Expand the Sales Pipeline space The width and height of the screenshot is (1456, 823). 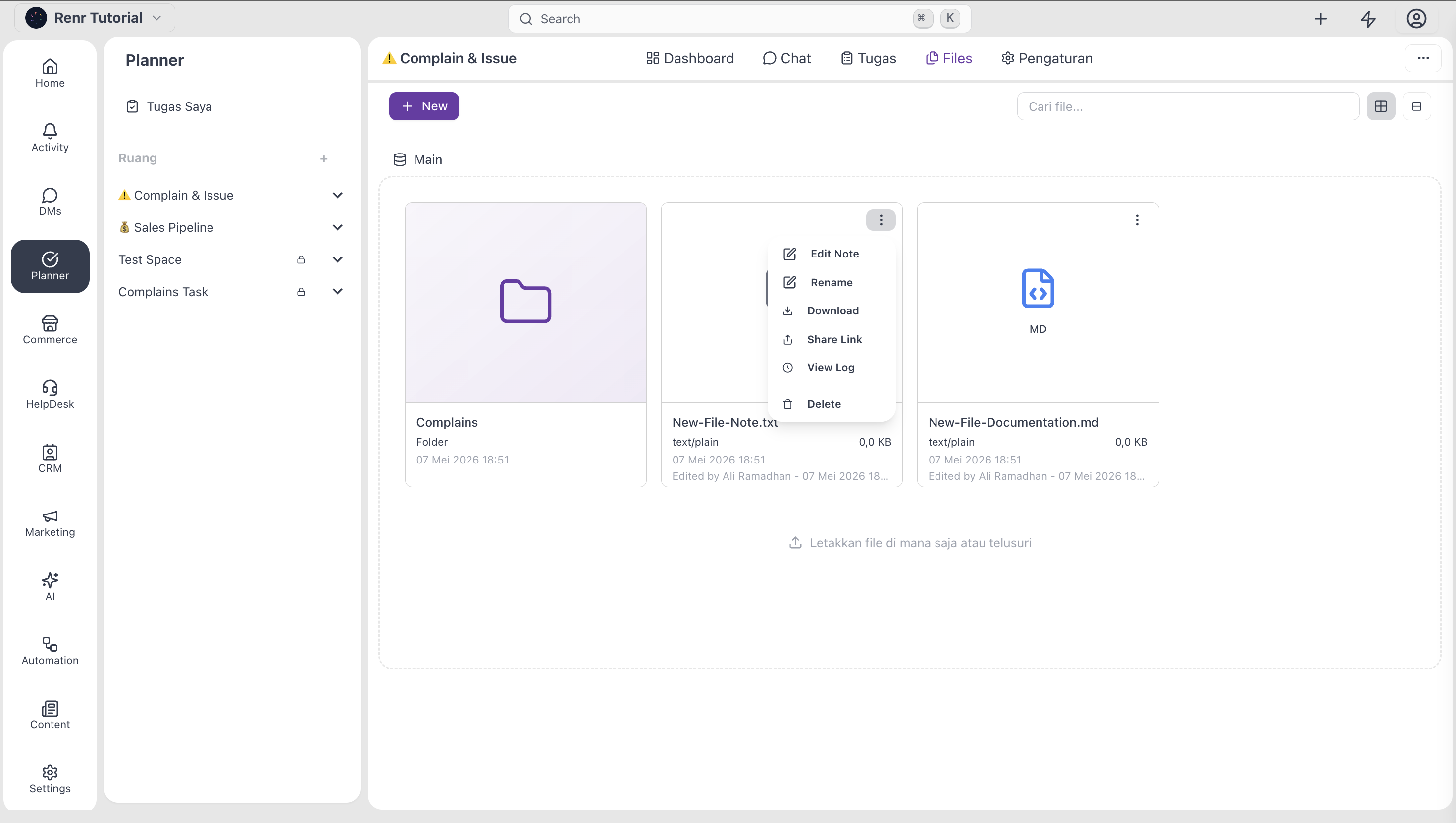click(x=337, y=227)
